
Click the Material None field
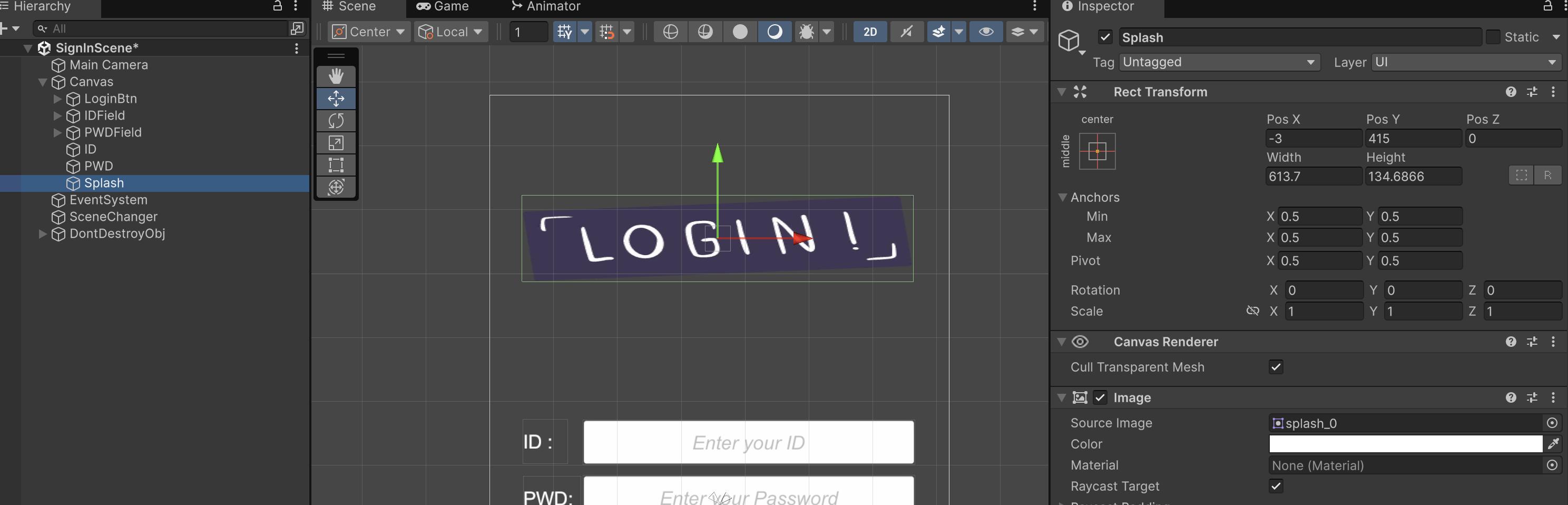(1407, 465)
